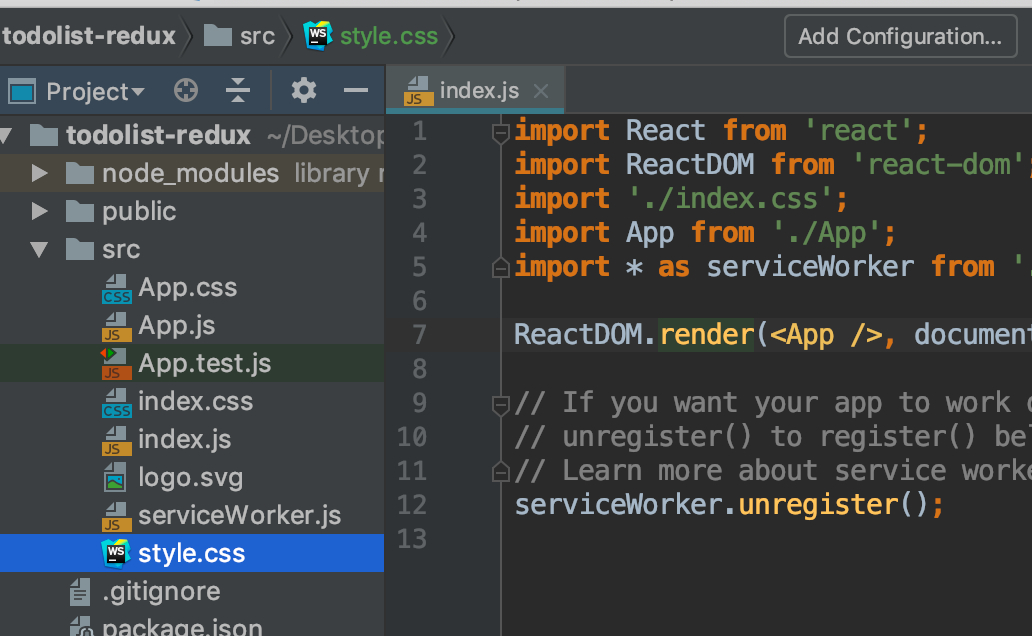The width and height of the screenshot is (1032, 636).
Task: Click the text file icon next to .gitignore
Action: click(x=80, y=592)
